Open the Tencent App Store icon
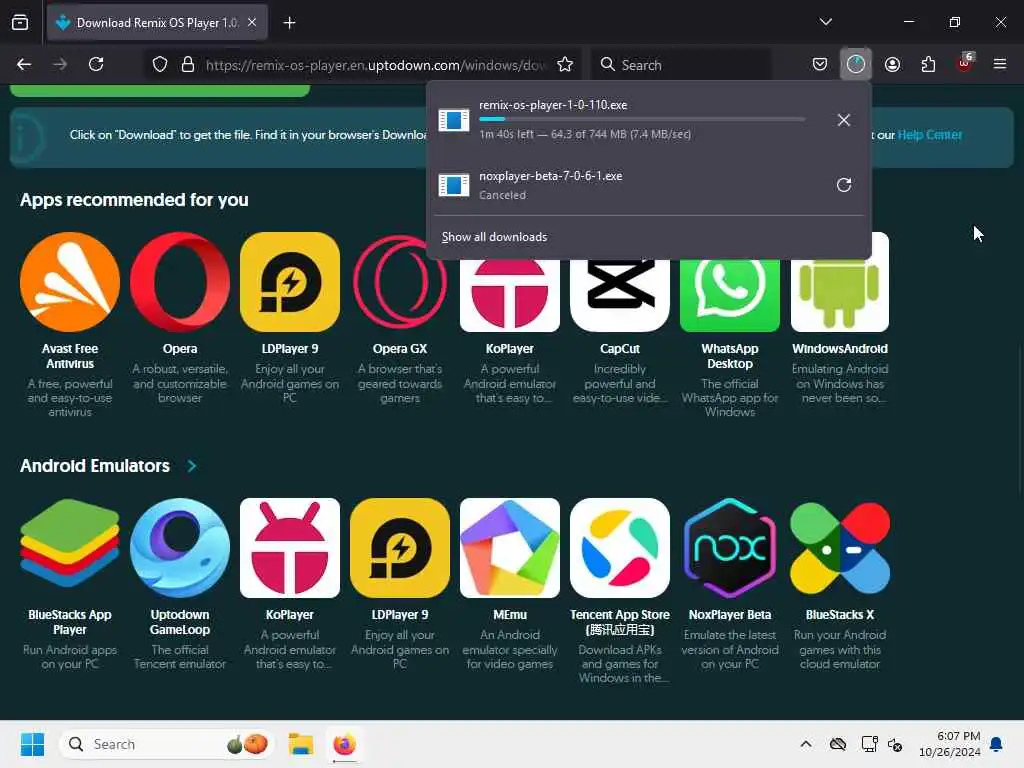This screenshot has width=1024, height=768. pyautogui.click(x=620, y=548)
